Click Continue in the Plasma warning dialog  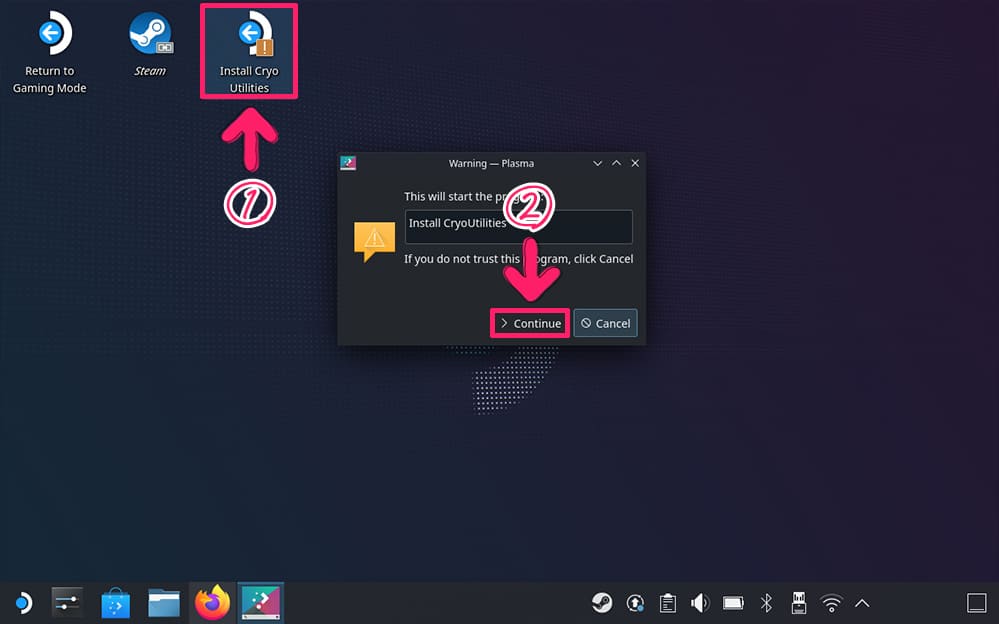coord(530,323)
